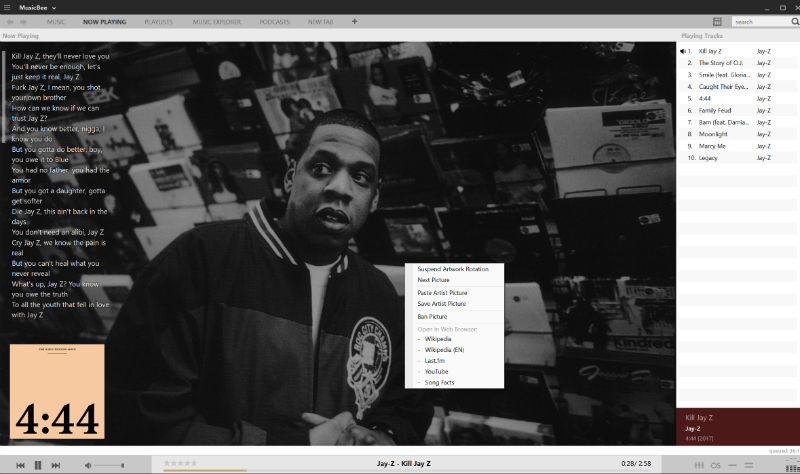This screenshot has height=474, width=800.
Task: Toggle the shuffle icon with two lines
Action: pos(749,465)
